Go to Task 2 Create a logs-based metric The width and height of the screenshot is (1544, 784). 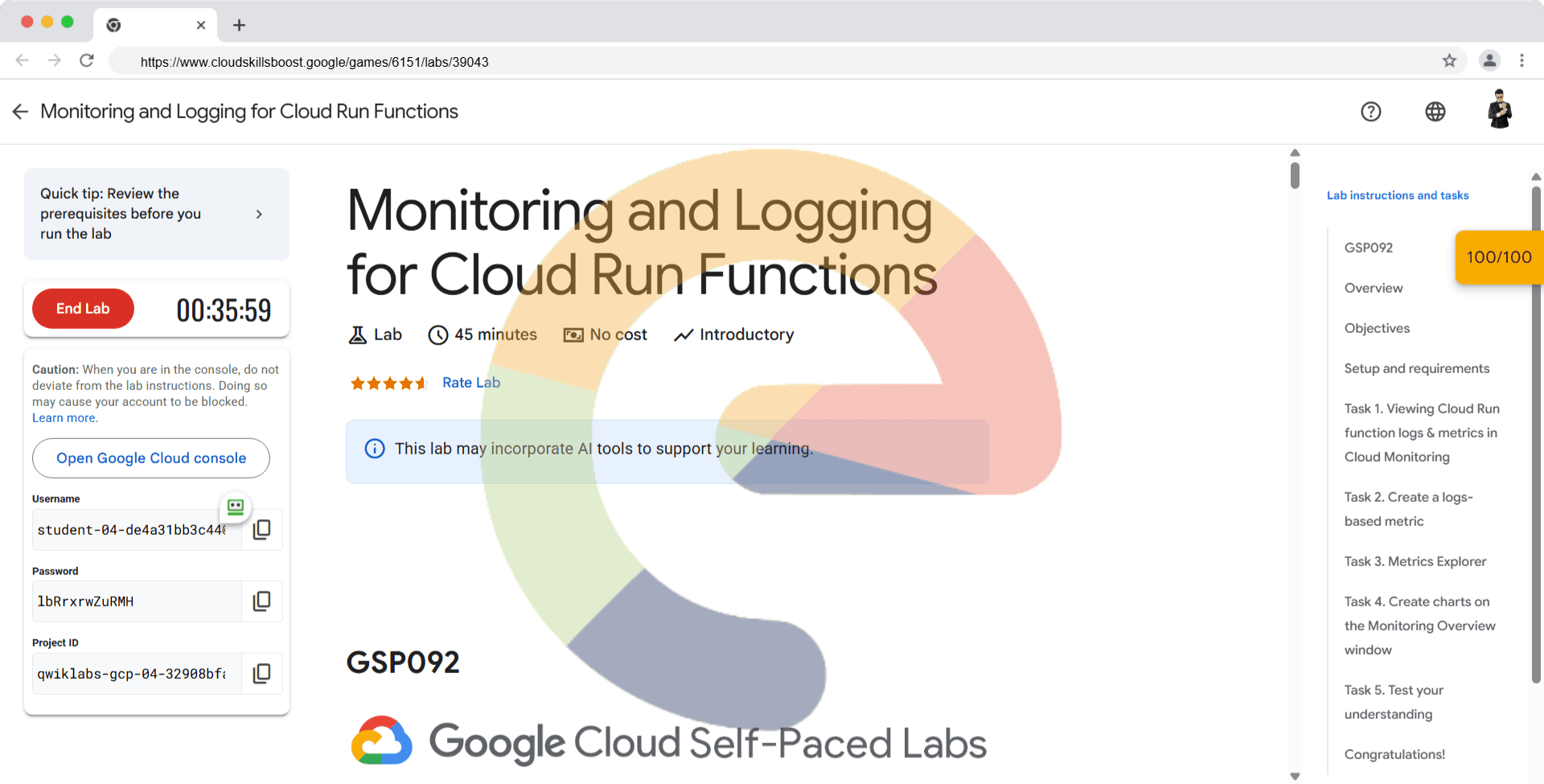click(x=1409, y=509)
